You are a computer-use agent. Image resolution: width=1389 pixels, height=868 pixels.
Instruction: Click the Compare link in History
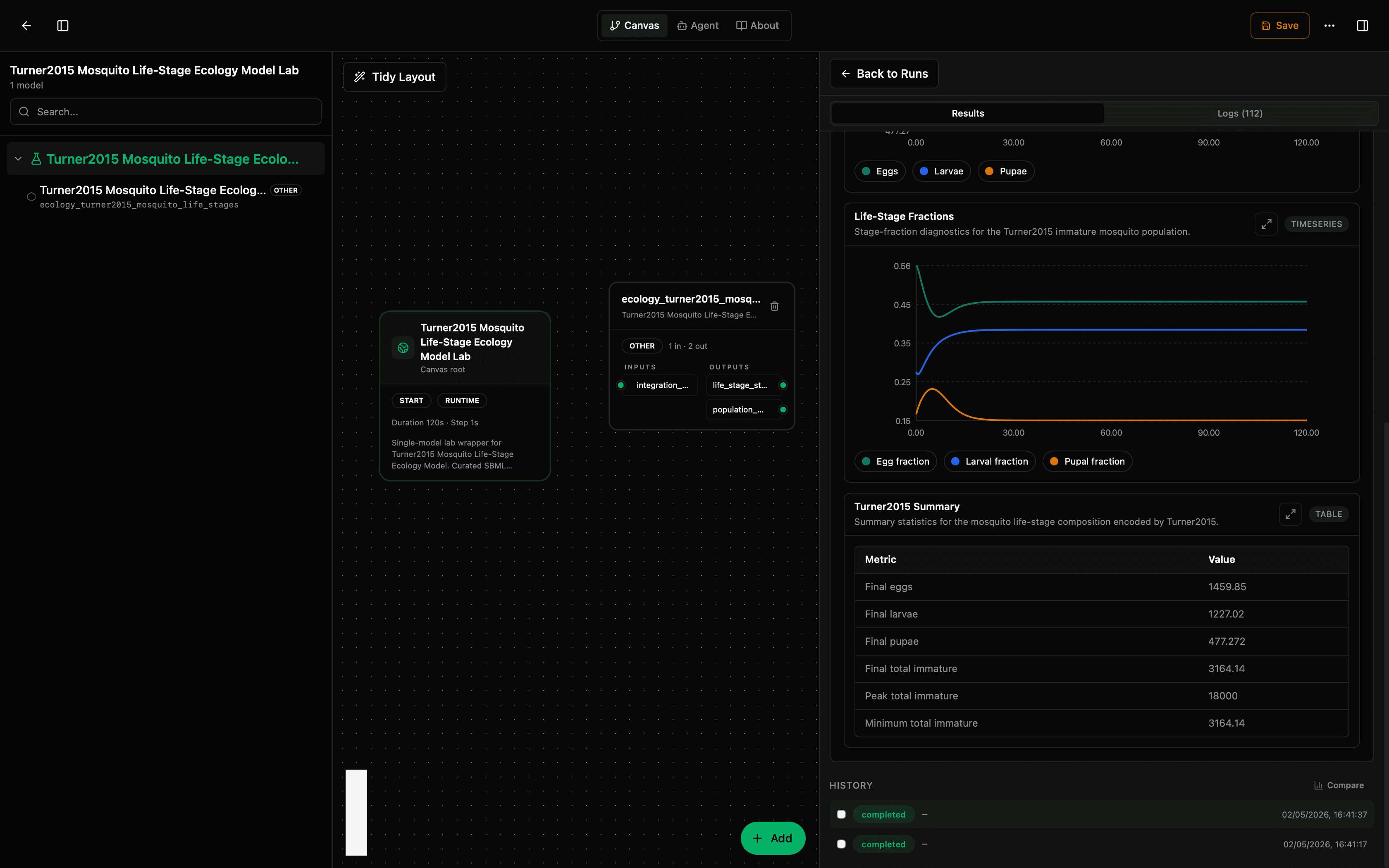1339,785
